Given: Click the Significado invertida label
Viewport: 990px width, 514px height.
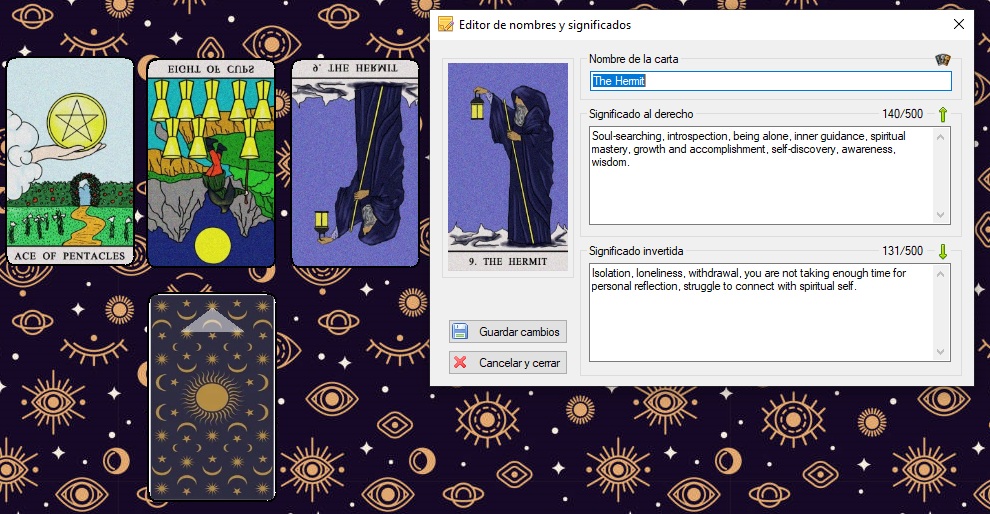Looking at the screenshot, I should point(636,251).
